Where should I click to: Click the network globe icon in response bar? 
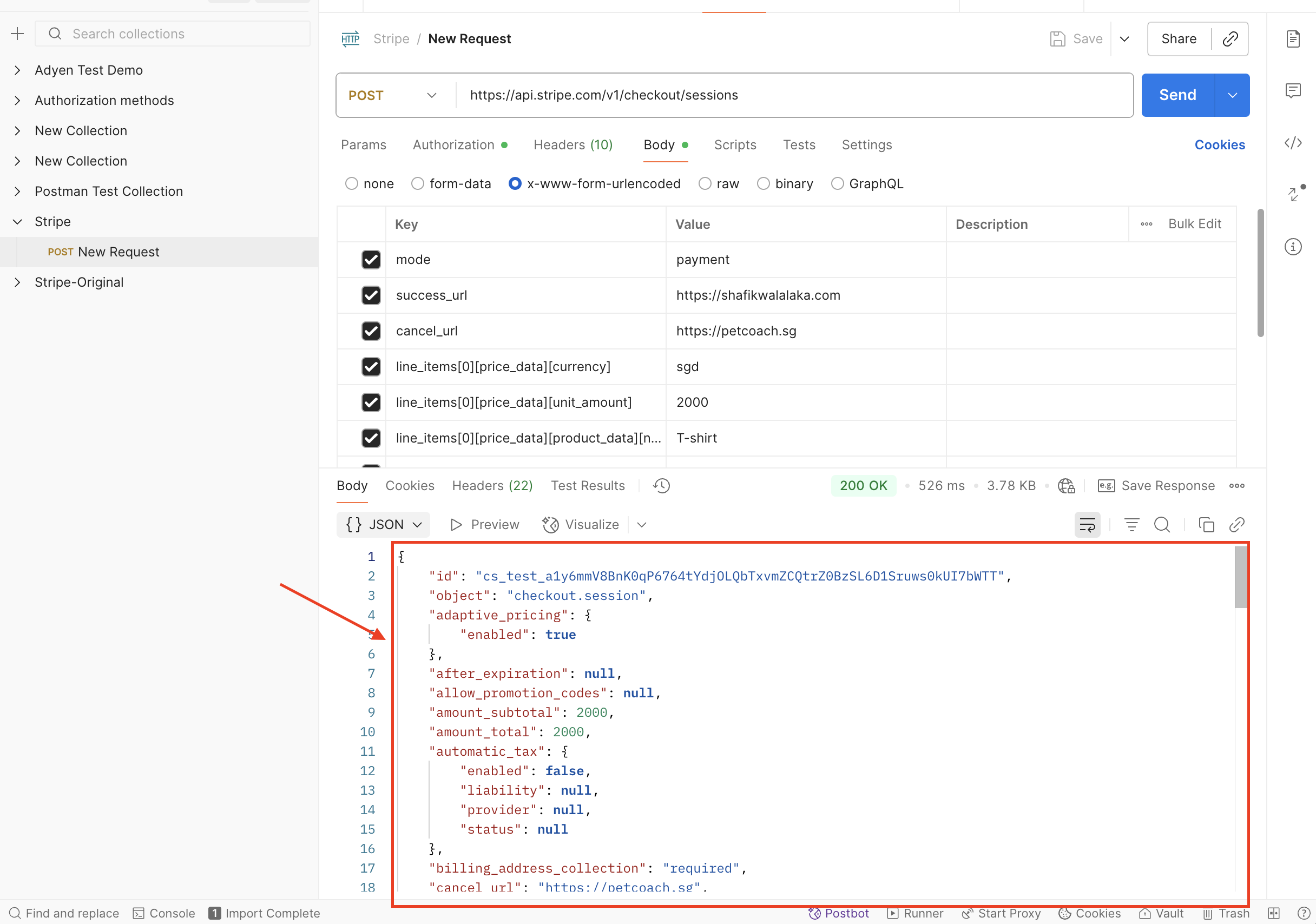tap(1066, 486)
